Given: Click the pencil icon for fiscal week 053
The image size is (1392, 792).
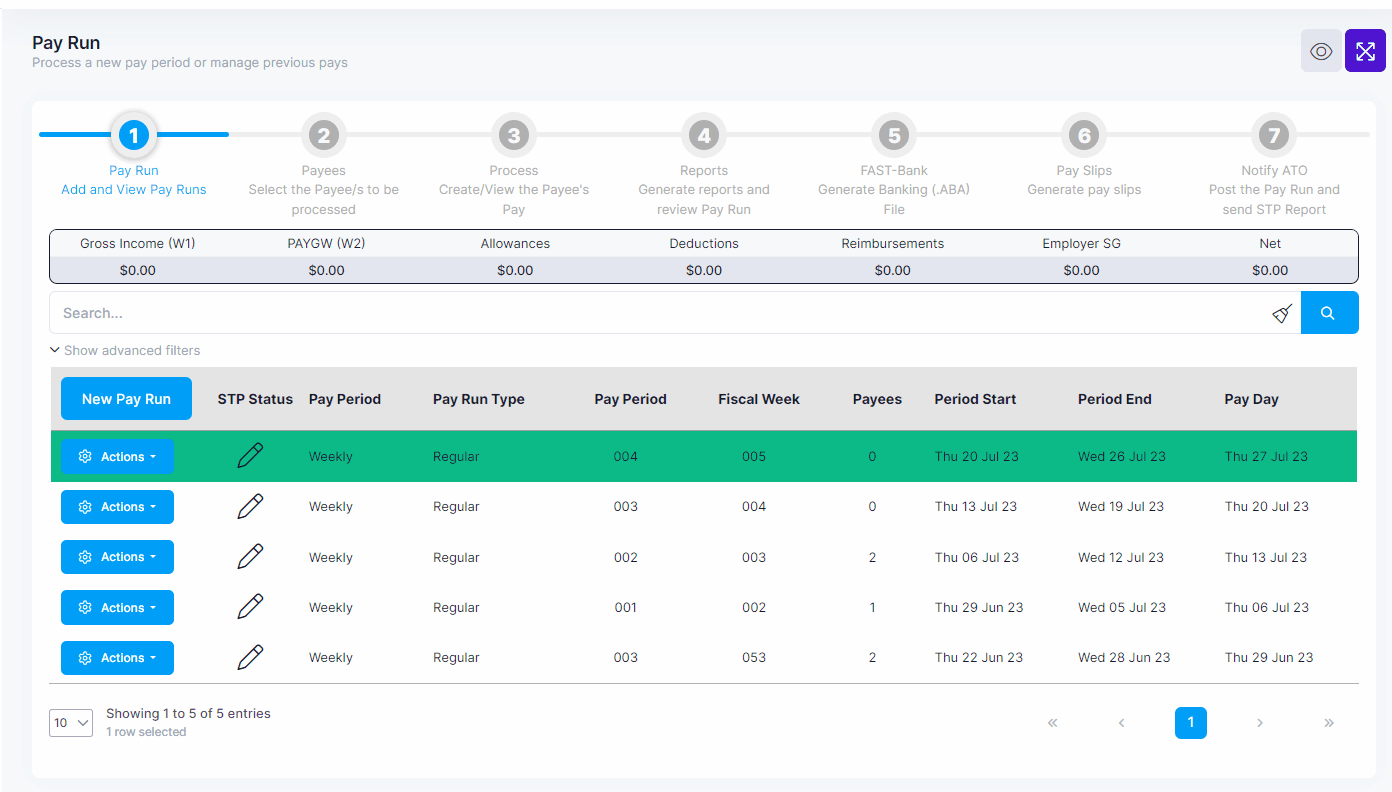Looking at the screenshot, I should (250, 657).
